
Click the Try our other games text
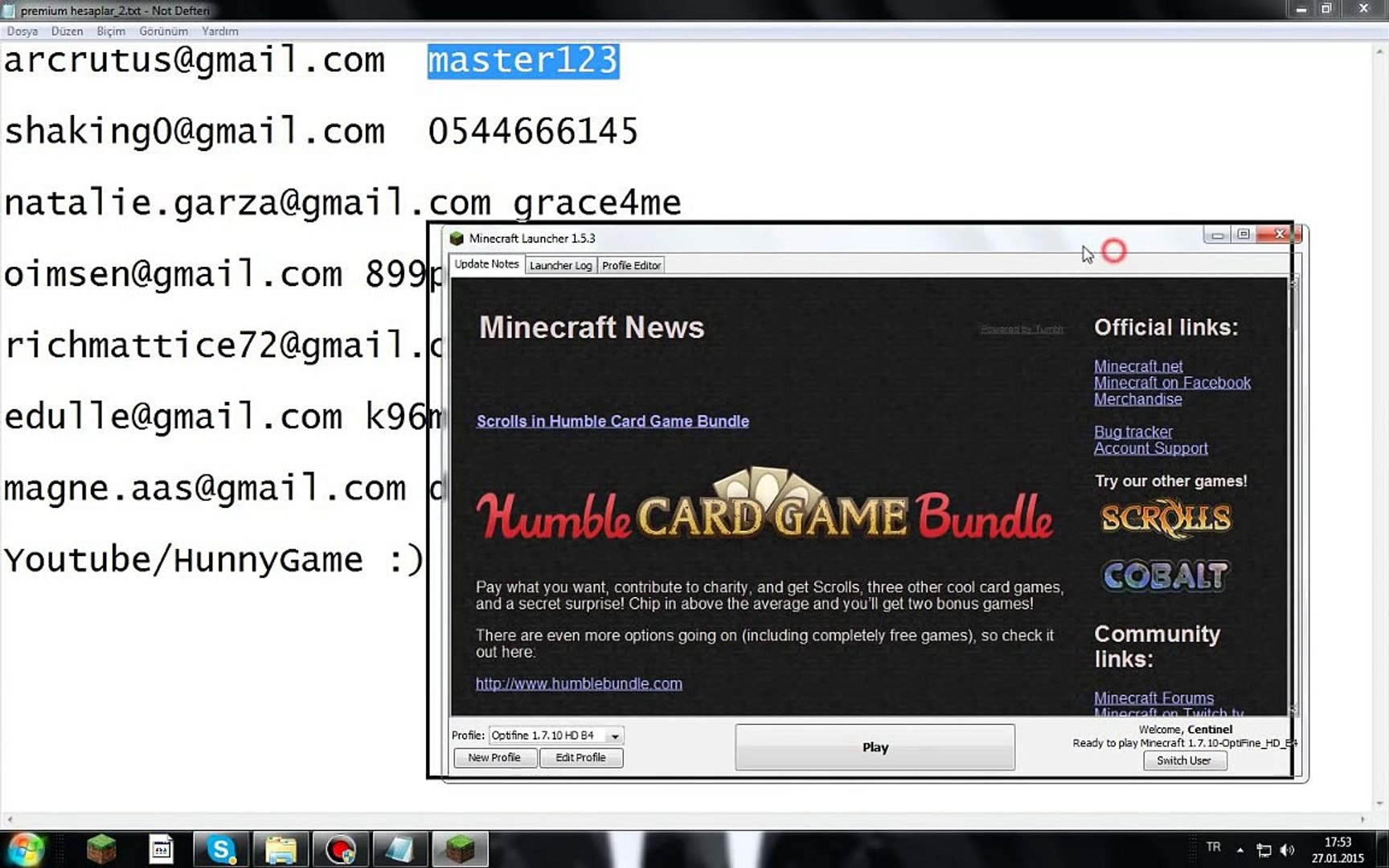click(1170, 481)
